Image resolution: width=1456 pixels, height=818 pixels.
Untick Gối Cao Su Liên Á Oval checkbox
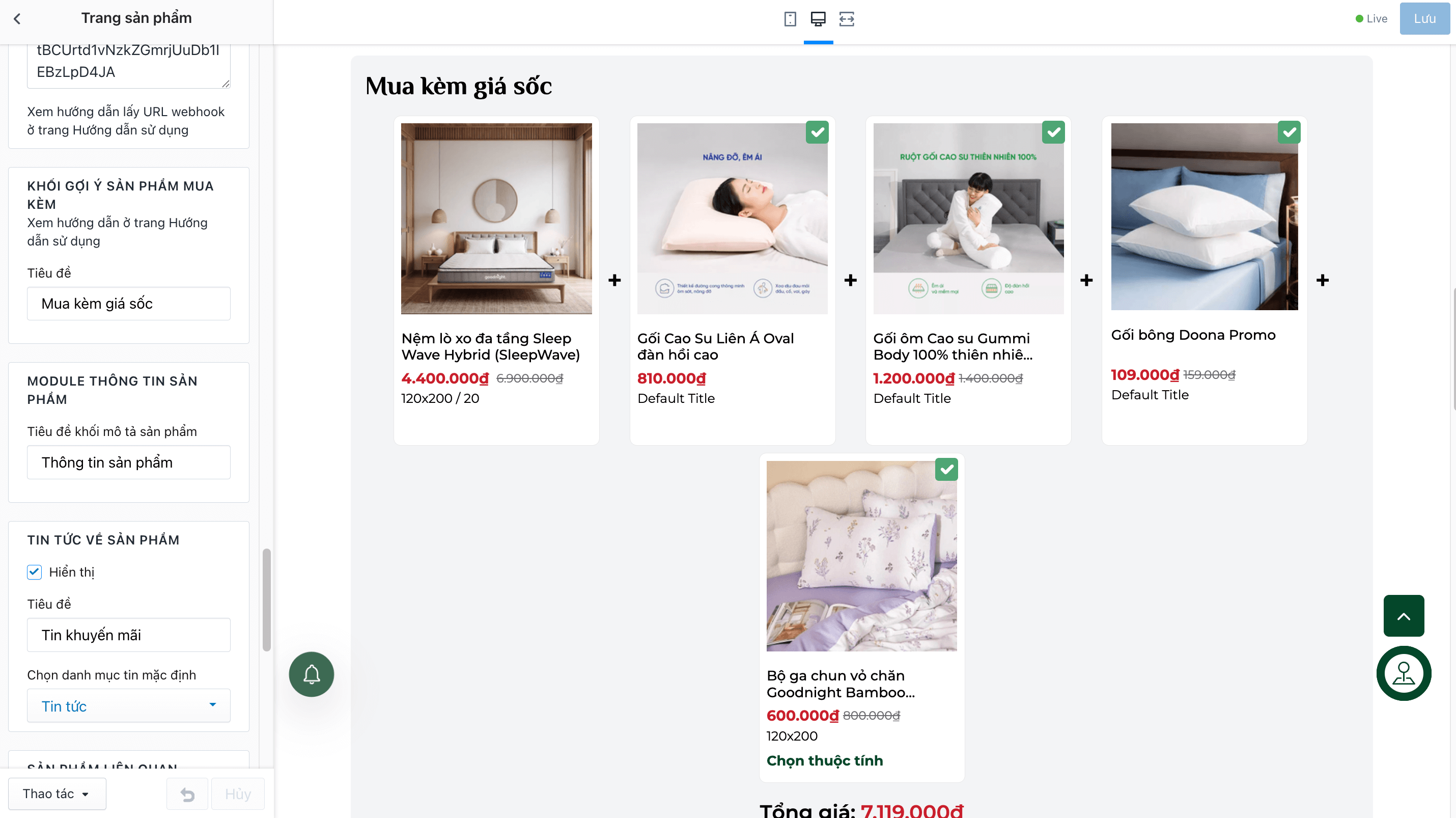point(817,132)
